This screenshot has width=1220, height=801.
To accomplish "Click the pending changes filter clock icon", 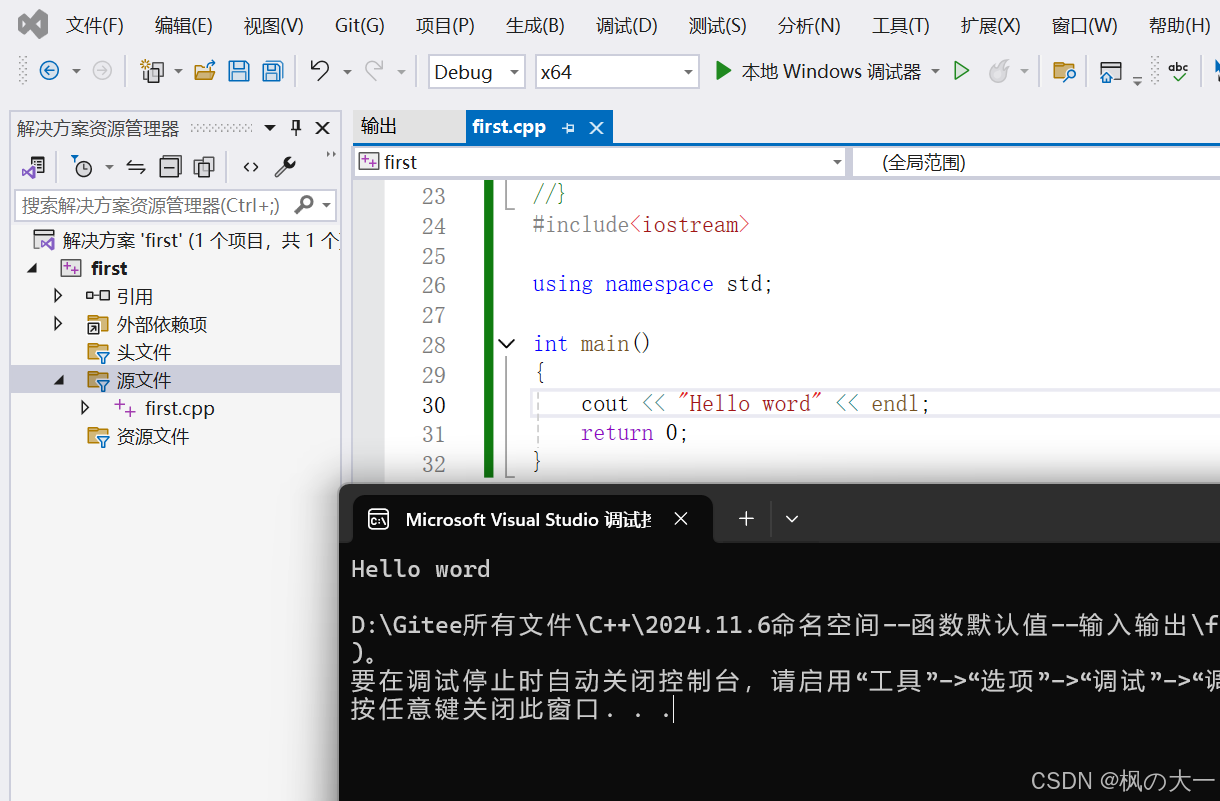I will [83, 167].
